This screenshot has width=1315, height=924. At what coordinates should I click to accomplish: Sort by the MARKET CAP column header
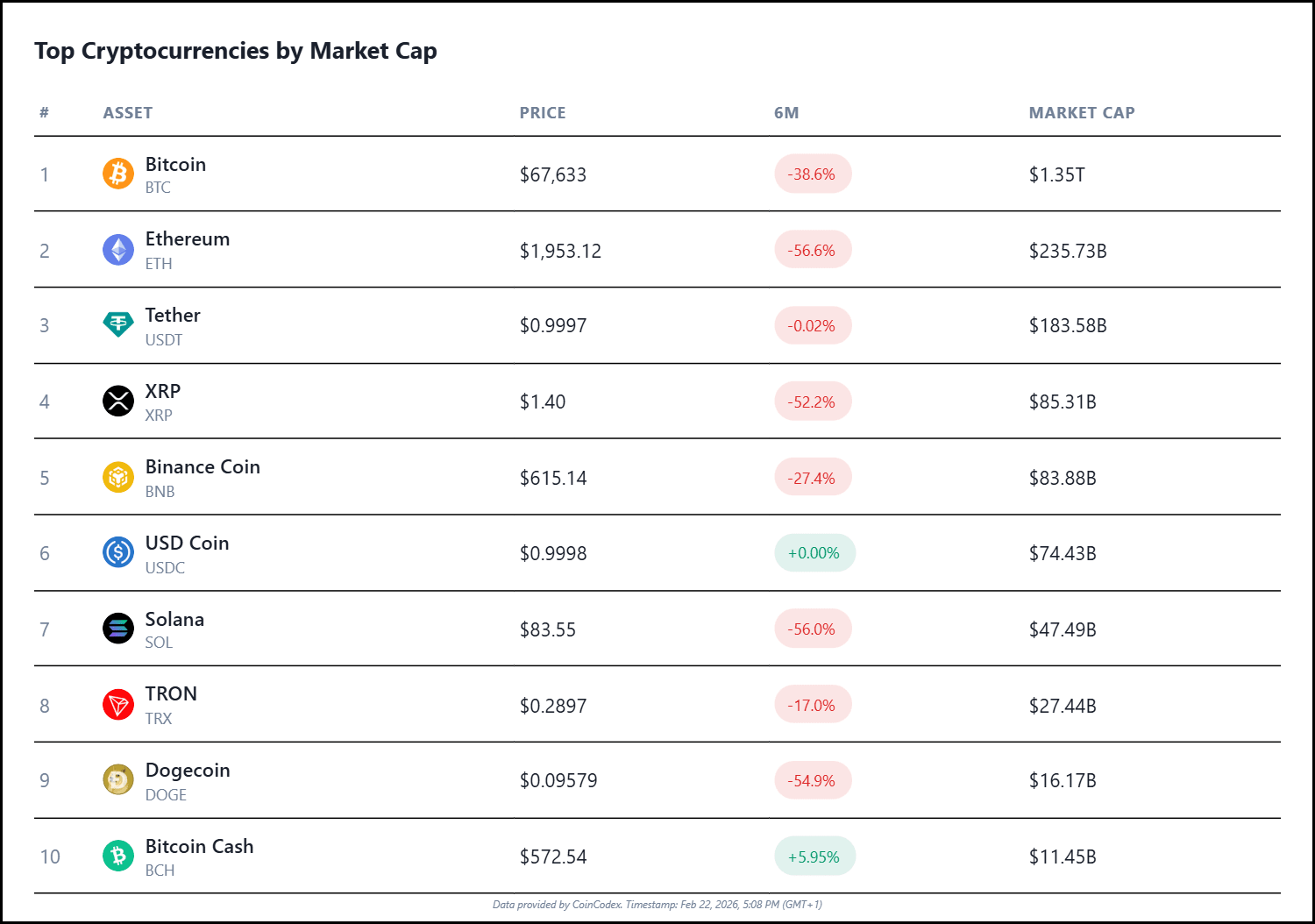[1081, 113]
